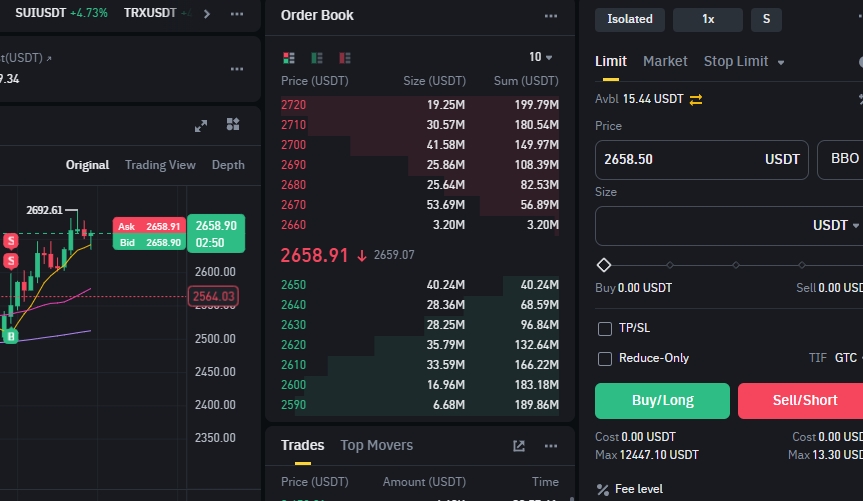
Task: Select the Limit order tab
Action: [x=610, y=61]
